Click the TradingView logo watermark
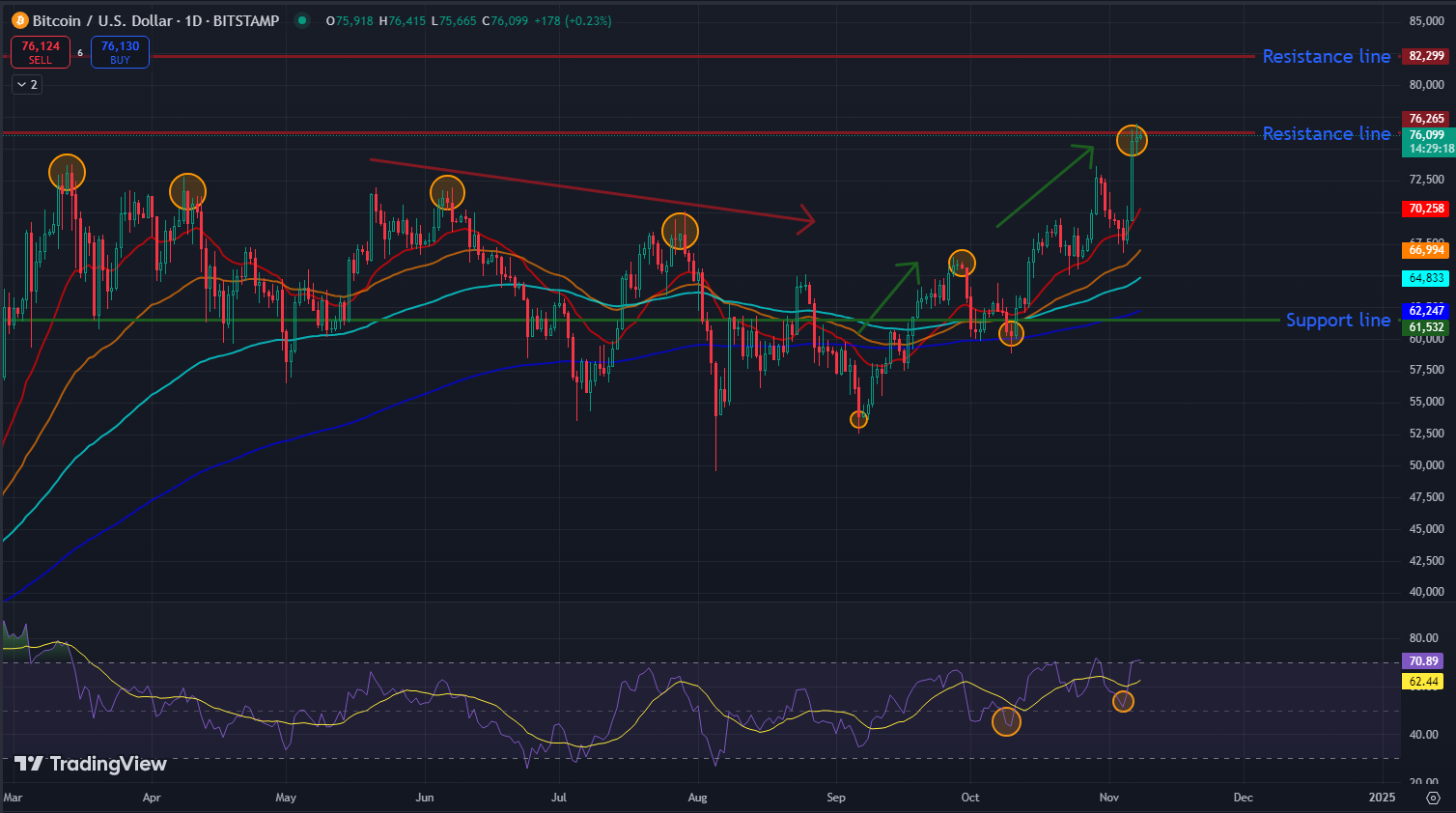 91,764
